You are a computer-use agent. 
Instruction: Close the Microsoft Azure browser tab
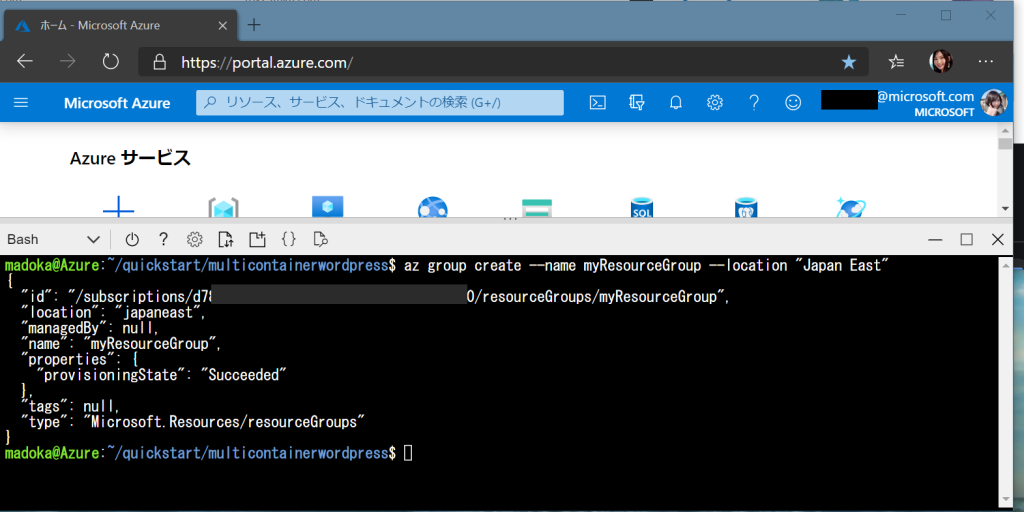(x=223, y=25)
